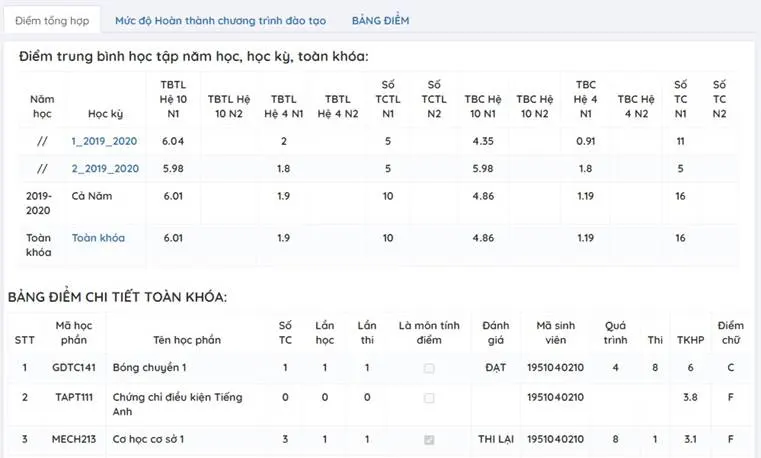Open semester link 2_2019_2020
The height and width of the screenshot is (458, 761).
point(105,168)
